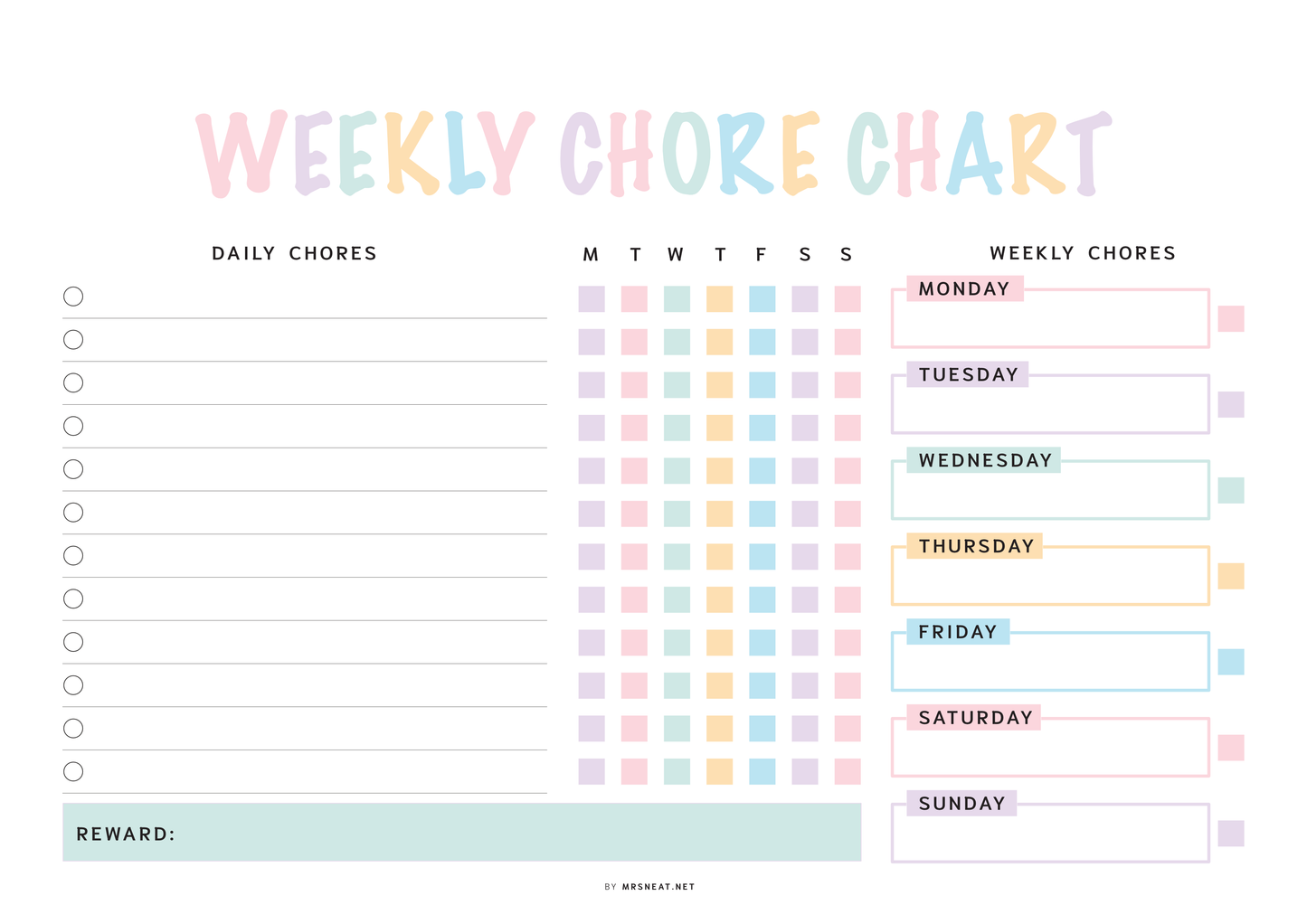Click the DAILY CHORES heading
The width and height of the screenshot is (1307, 924).
coord(294,253)
